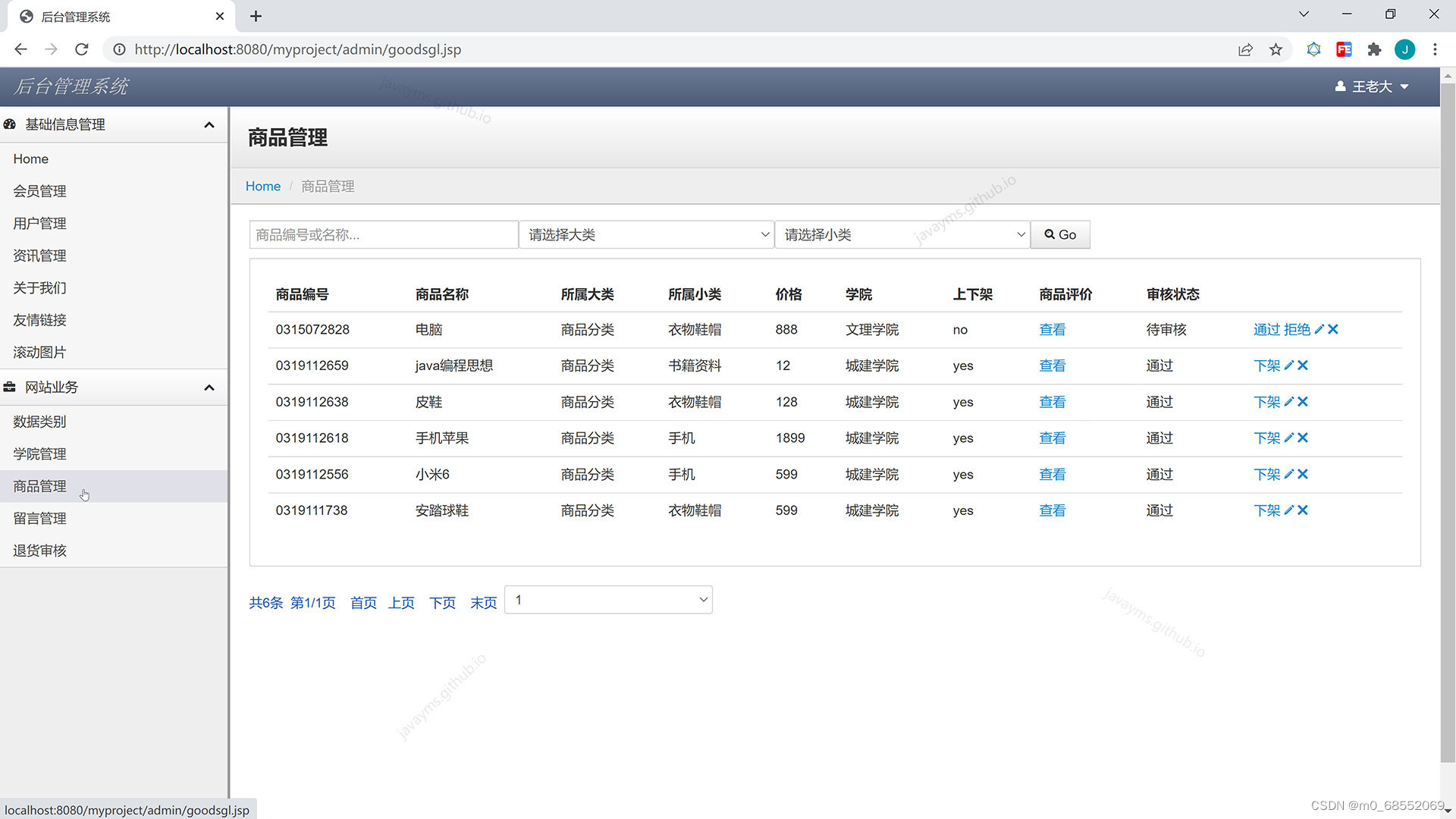Go back using browser back arrow

20,49
